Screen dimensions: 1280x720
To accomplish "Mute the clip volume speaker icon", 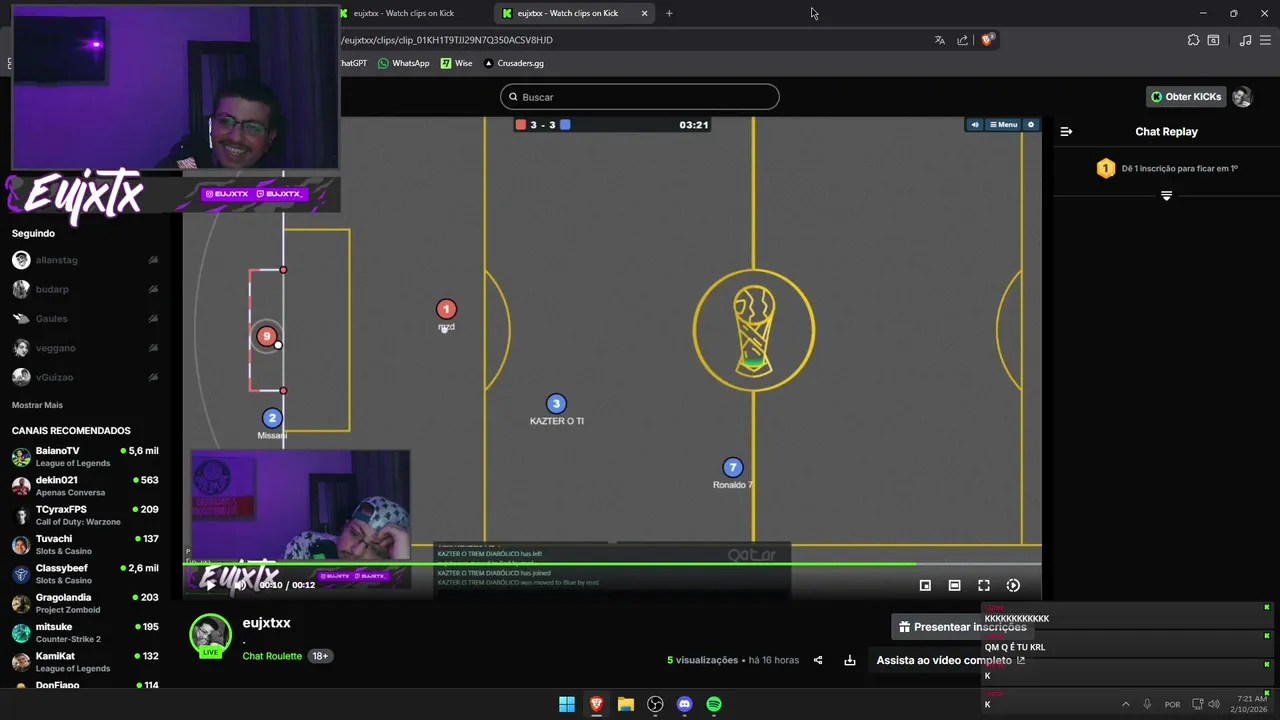I will pyautogui.click(x=240, y=585).
